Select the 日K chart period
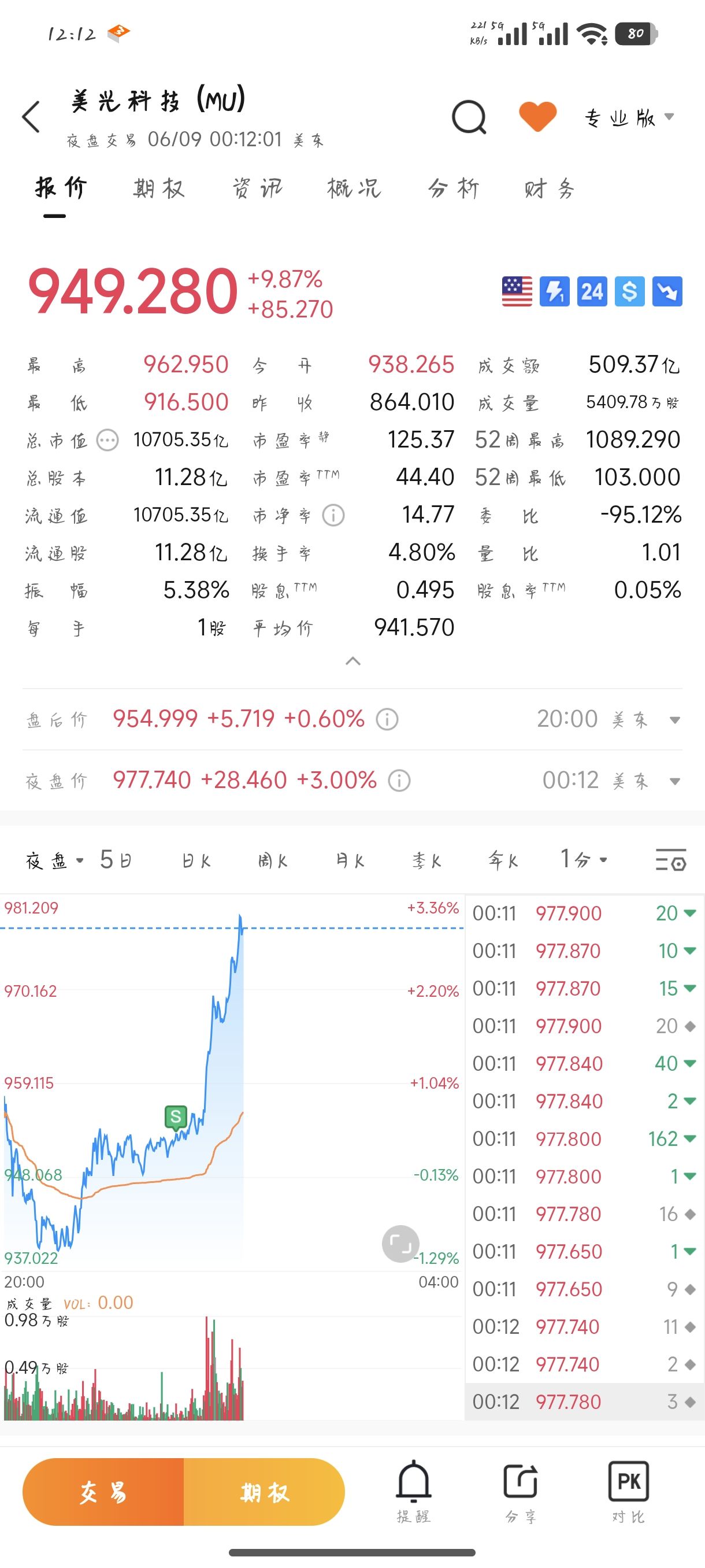The height and width of the screenshot is (1568, 705). 196,860
